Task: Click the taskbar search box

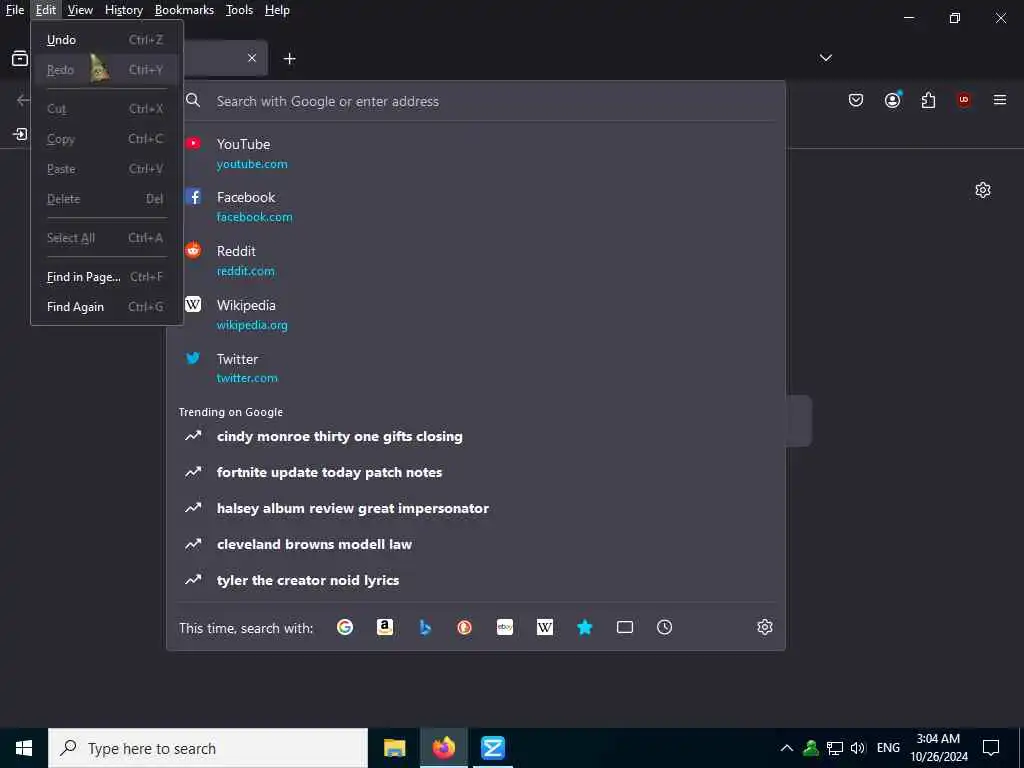Action: point(208,748)
